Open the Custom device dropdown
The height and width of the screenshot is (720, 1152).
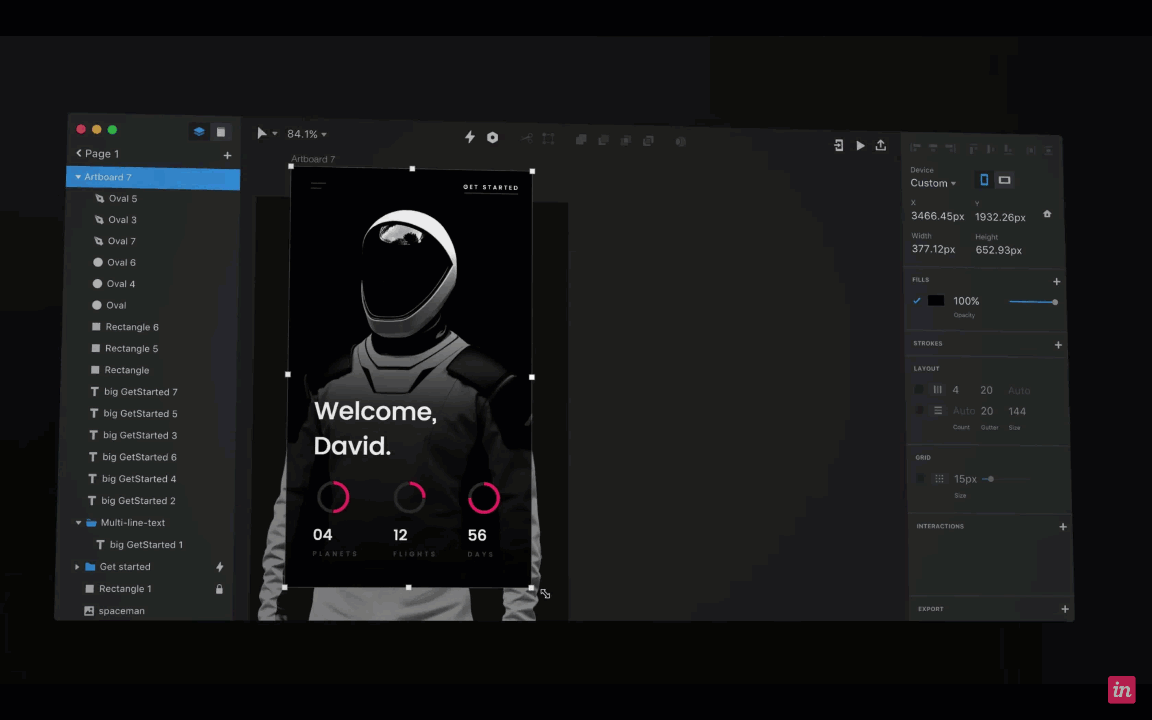tap(933, 183)
